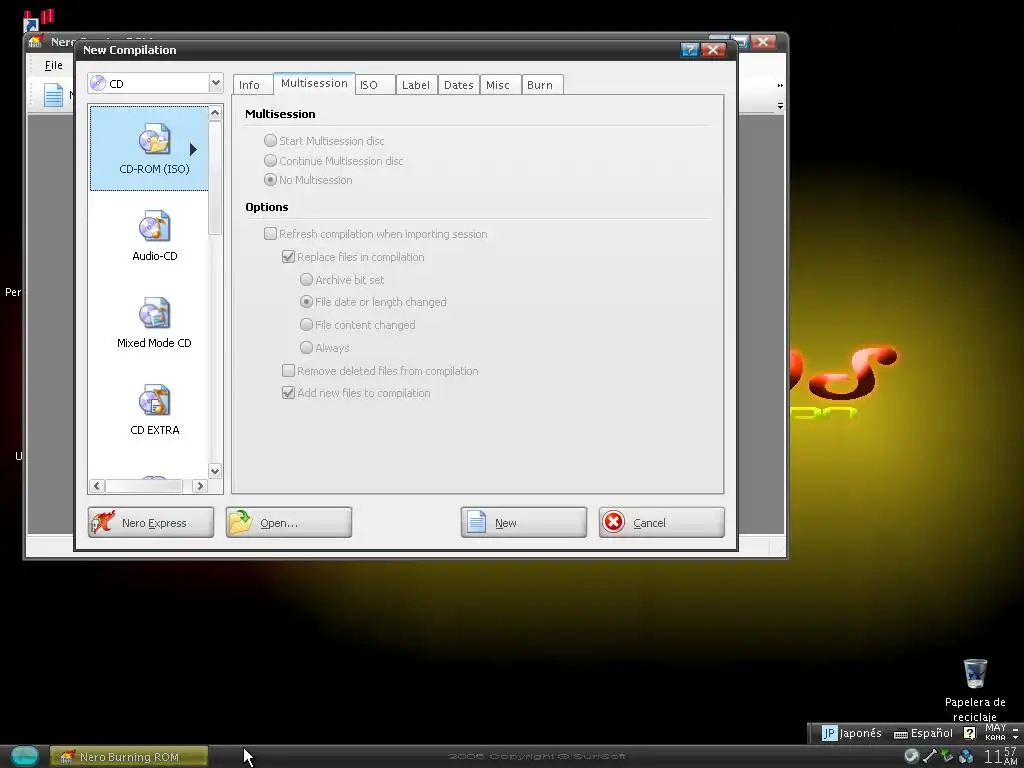Click the folder icon on Open button

pos(241,522)
